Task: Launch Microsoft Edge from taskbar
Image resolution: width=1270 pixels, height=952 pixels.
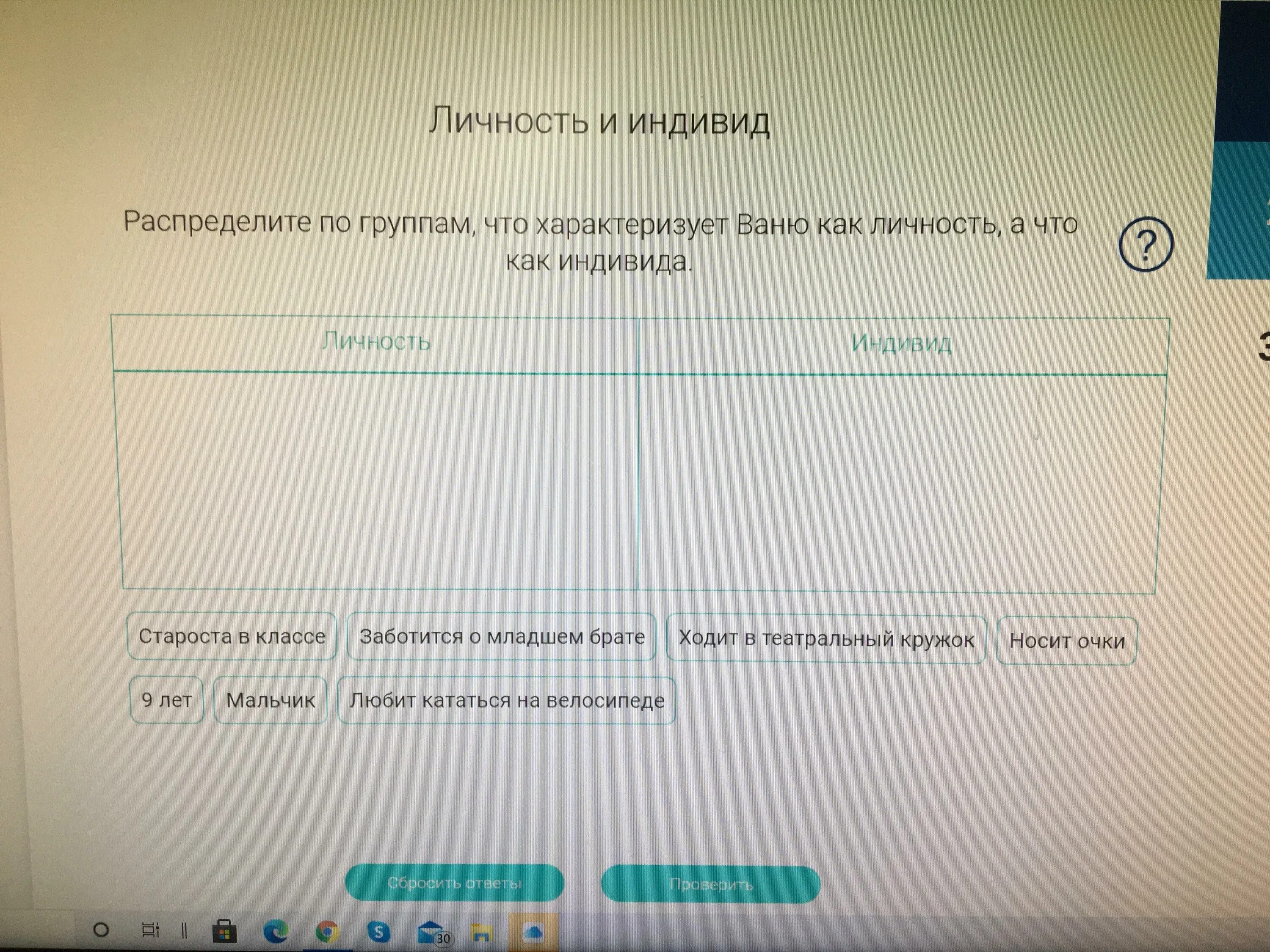Action: pyautogui.click(x=276, y=931)
